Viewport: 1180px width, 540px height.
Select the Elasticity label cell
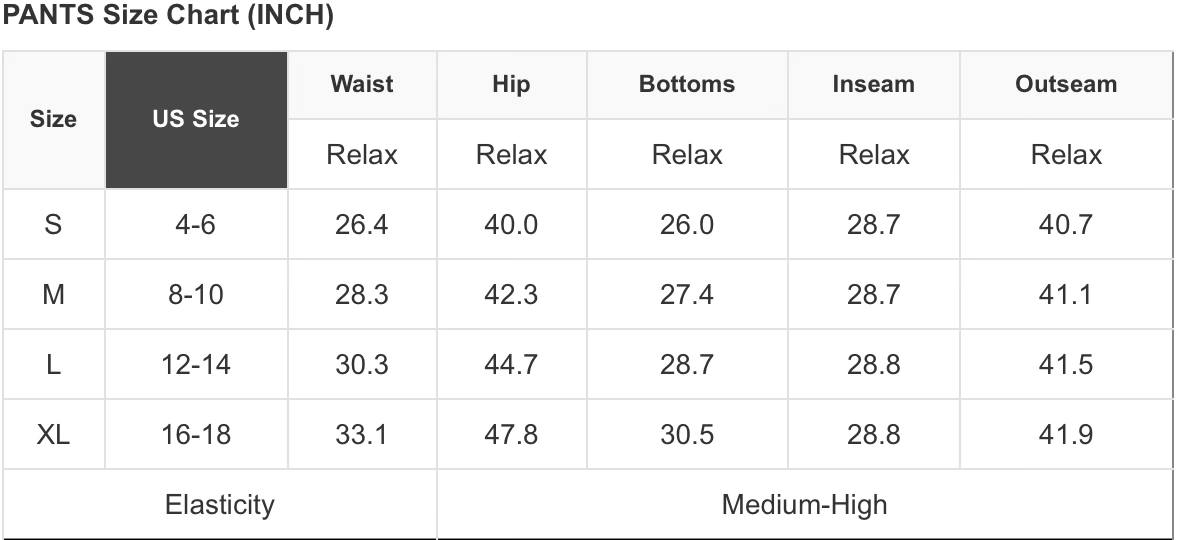click(x=219, y=505)
